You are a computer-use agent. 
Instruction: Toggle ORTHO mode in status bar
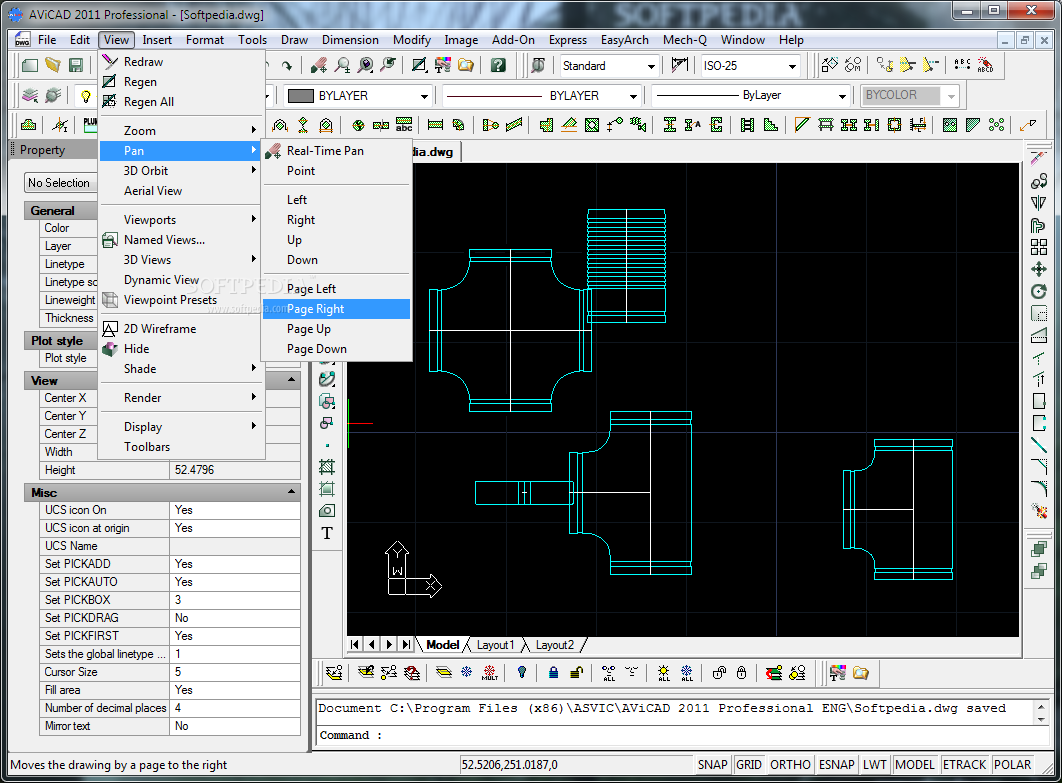coord(790,765)
